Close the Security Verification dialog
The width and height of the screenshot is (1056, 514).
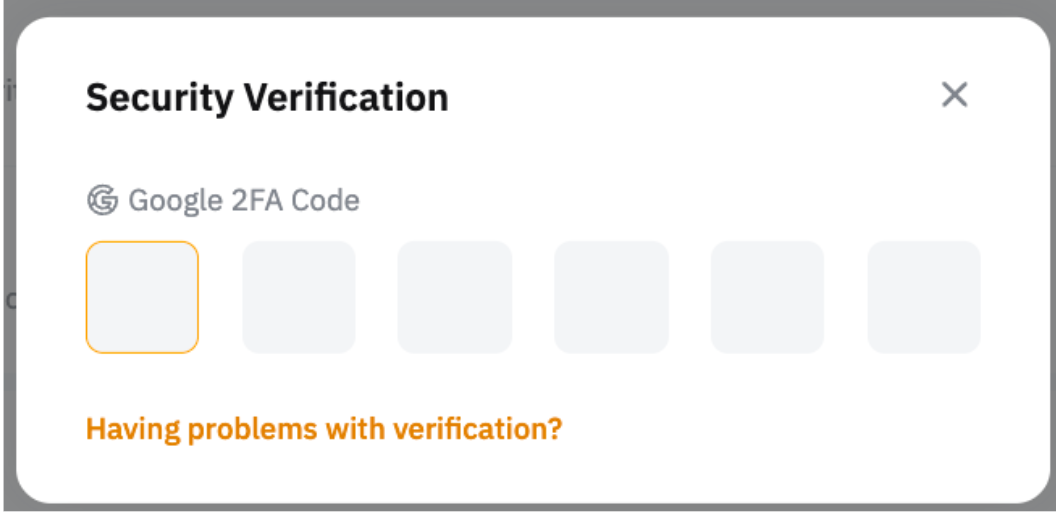pyautogui.click(x=954, y=95)
